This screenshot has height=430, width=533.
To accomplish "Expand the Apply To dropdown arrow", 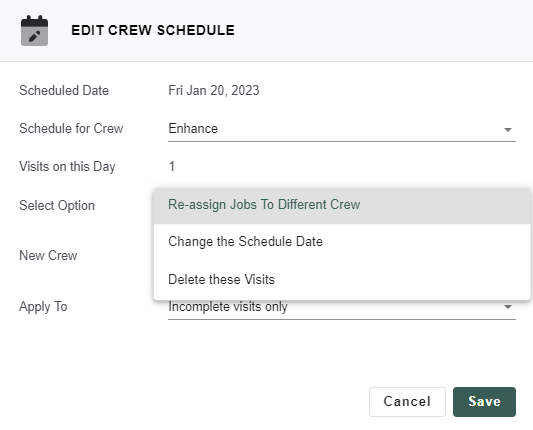I will 508,307.
